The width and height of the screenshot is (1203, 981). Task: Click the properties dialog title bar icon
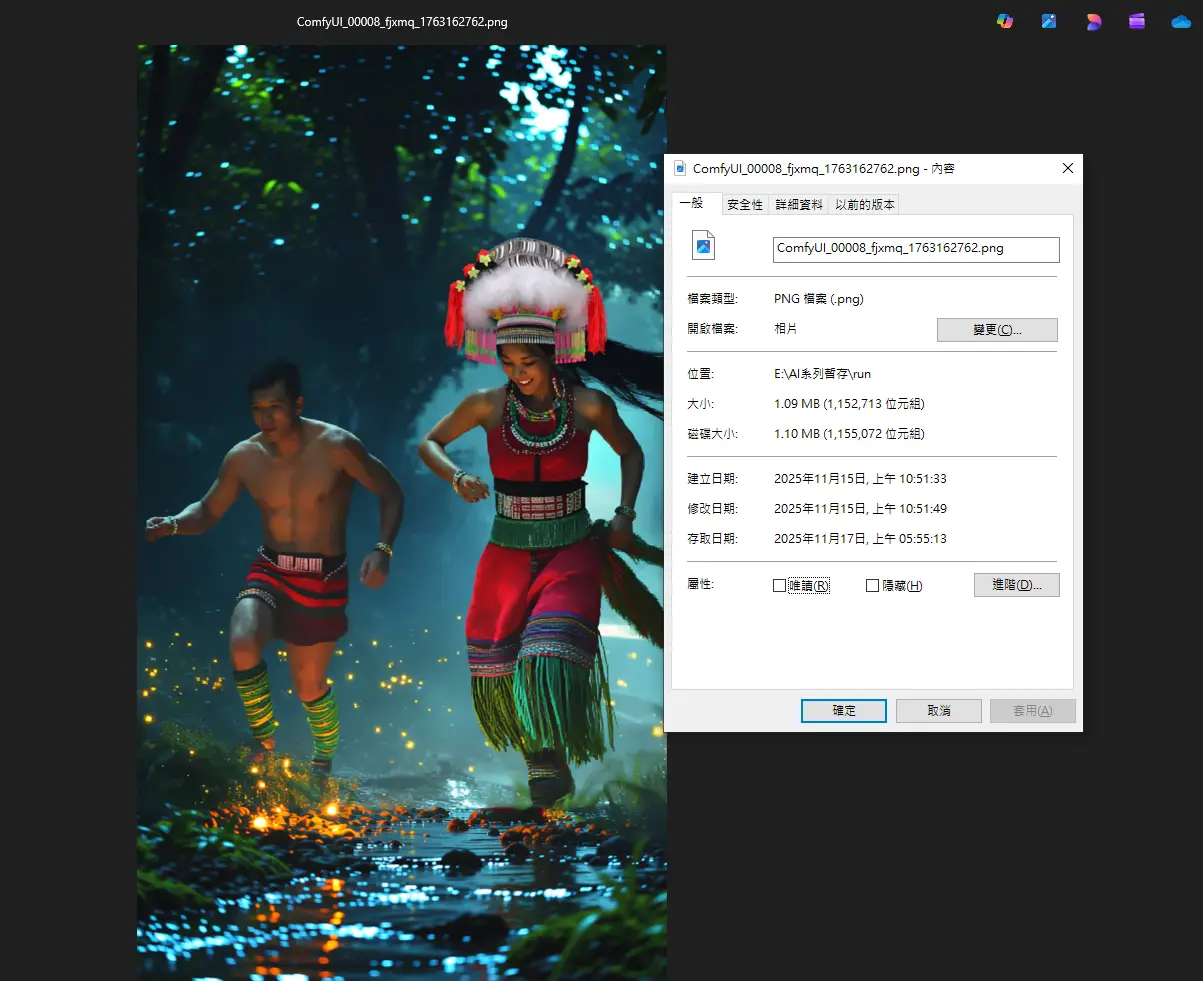(680, 169)
